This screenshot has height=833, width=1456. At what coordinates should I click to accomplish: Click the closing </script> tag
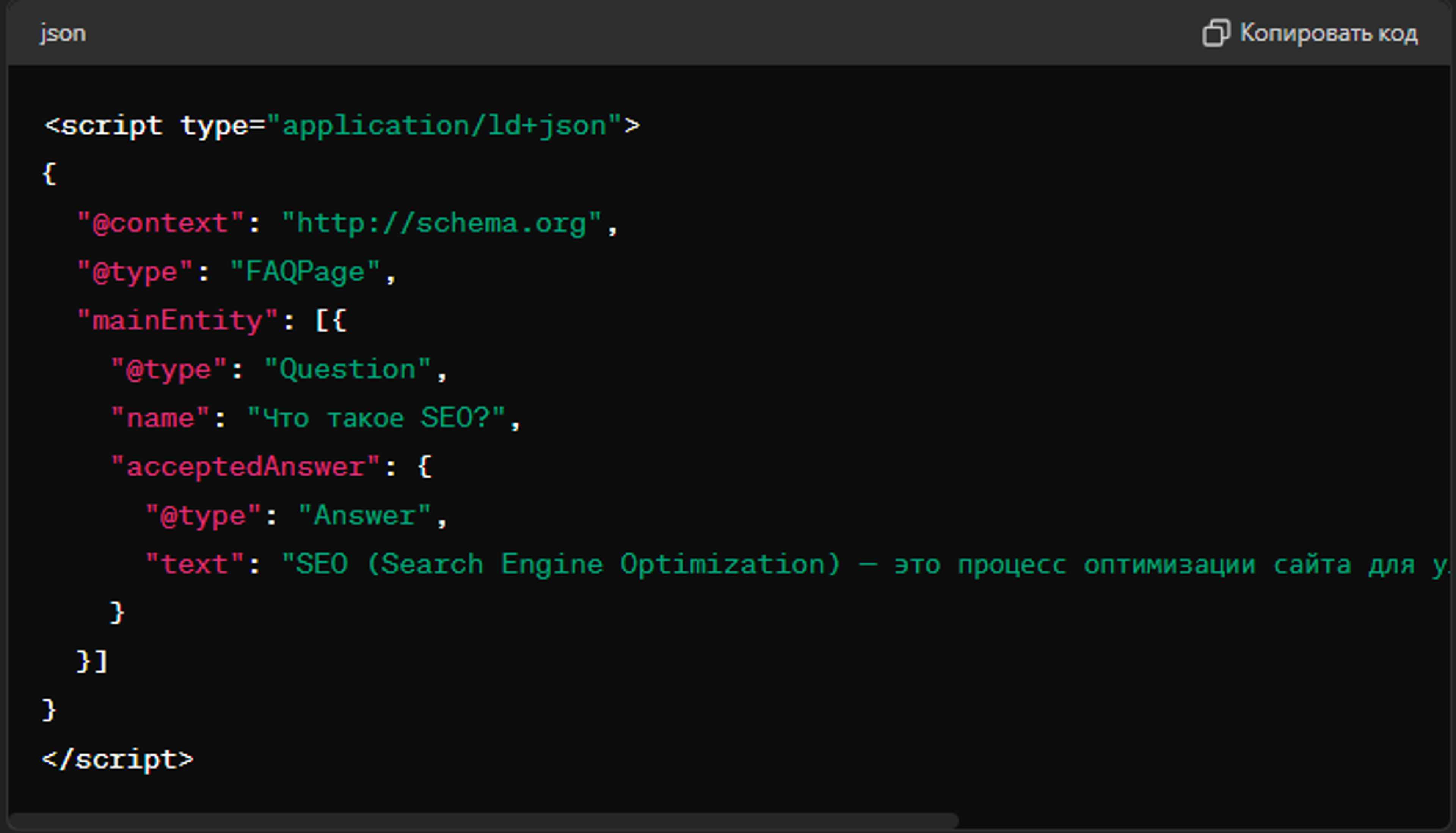[x=118, y=759]
